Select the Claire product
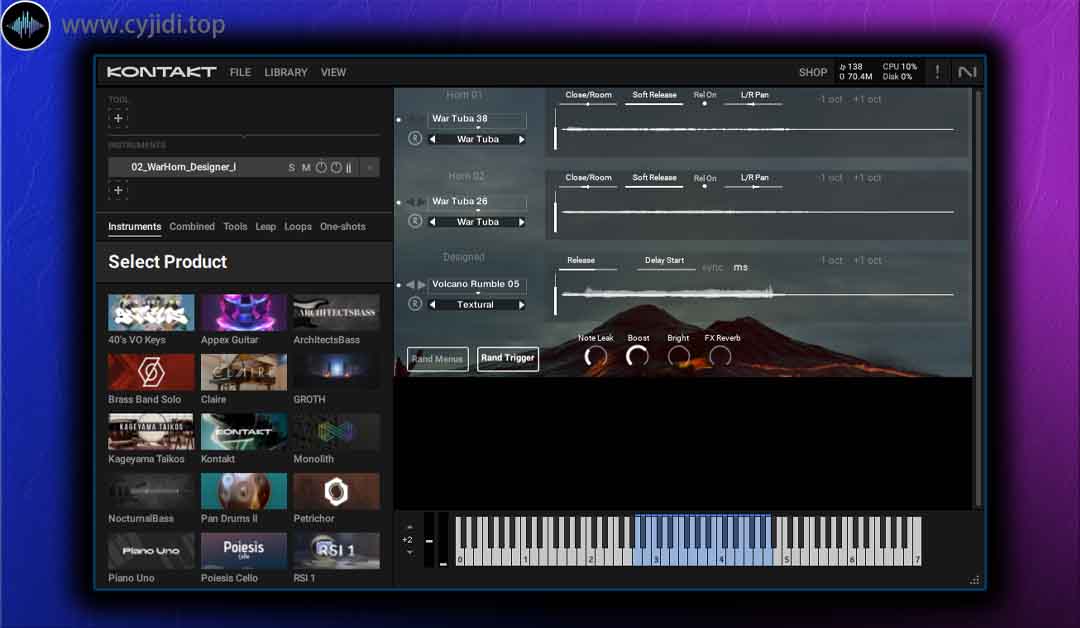 [244, 379]
